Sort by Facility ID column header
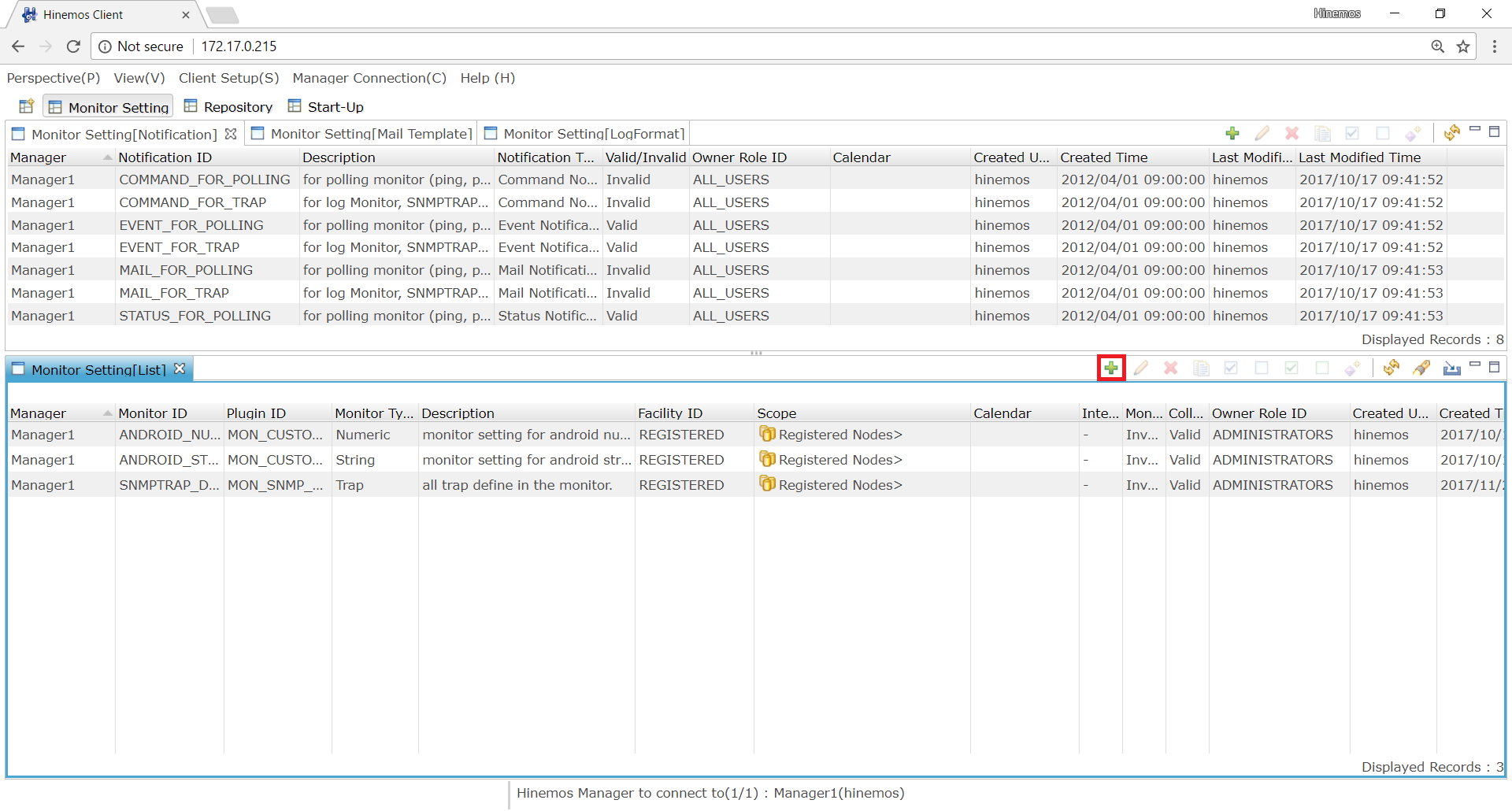This screenshot has width=1512, height=811. click(x=694, y=413)
